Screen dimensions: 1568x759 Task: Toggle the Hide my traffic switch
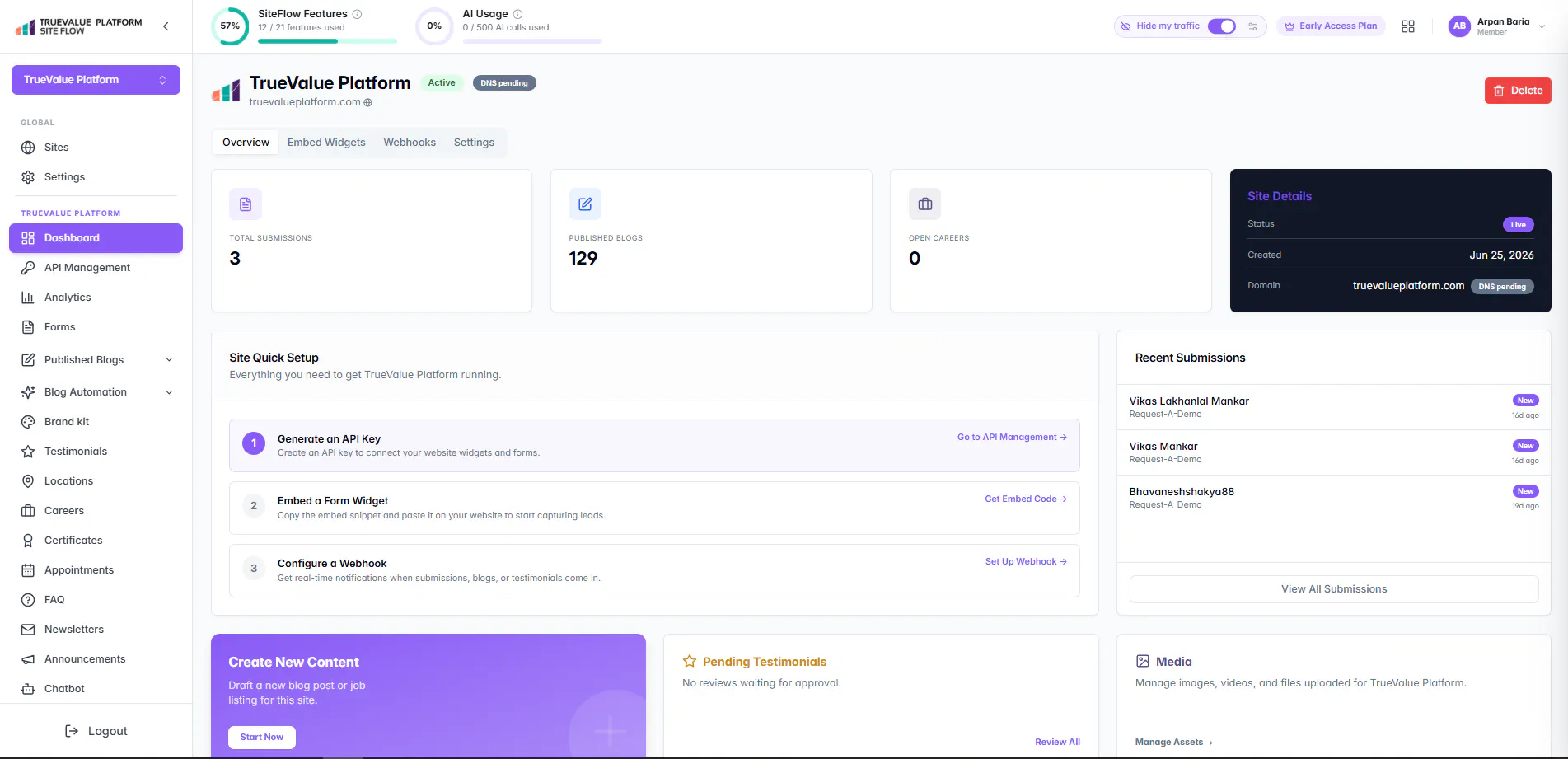point(1222,26)
